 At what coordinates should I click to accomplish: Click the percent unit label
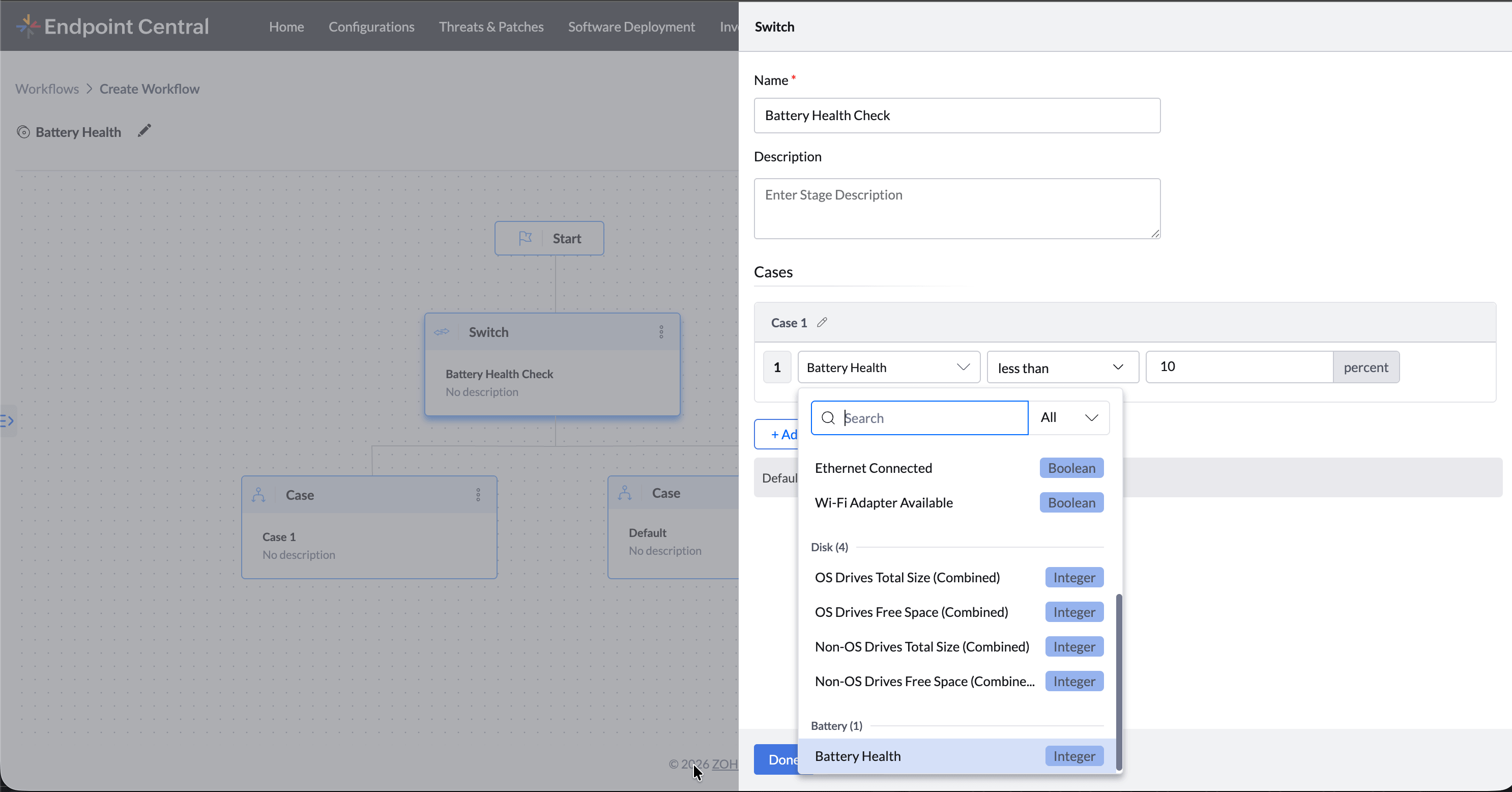[x=1366, y=367]
